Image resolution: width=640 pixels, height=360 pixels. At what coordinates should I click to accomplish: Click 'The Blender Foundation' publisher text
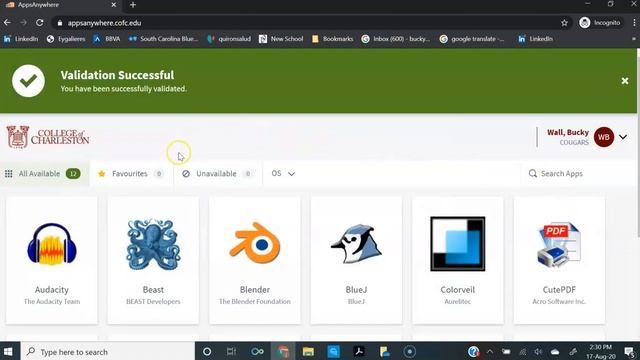pyautogui.click(x=255, y=301)
